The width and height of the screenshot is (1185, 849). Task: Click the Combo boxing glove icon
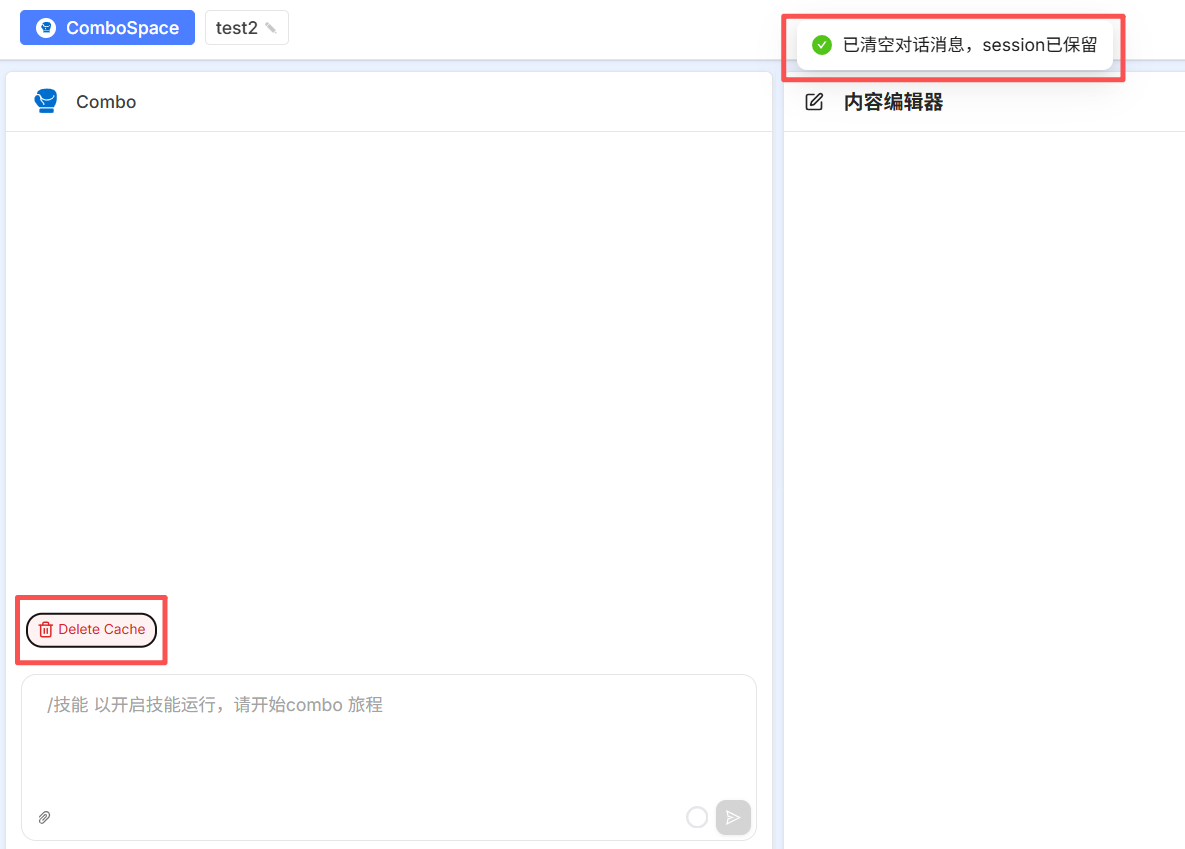tap(45, 101)
